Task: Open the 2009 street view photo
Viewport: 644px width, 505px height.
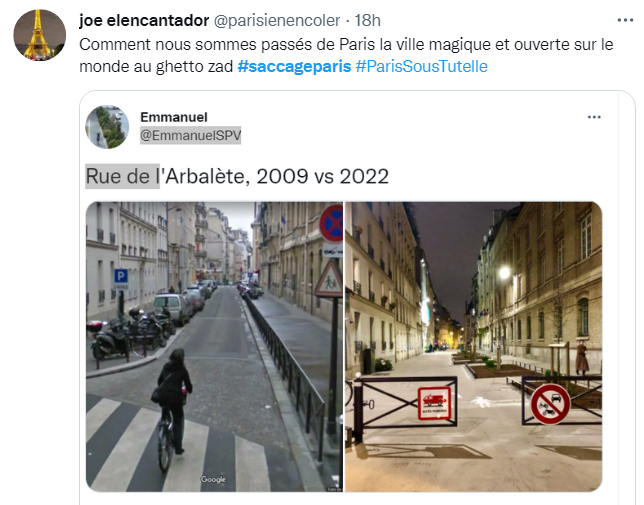Action: [214, 347]
